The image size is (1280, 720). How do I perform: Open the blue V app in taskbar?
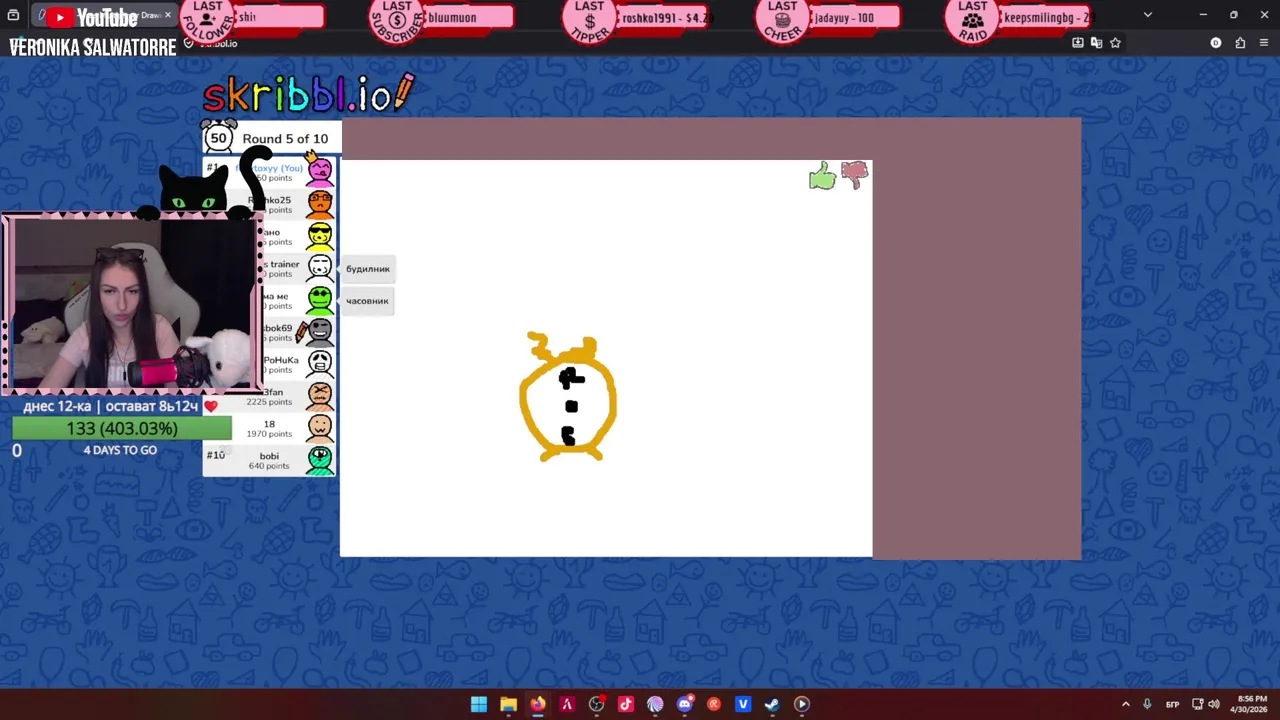(743, 704)
